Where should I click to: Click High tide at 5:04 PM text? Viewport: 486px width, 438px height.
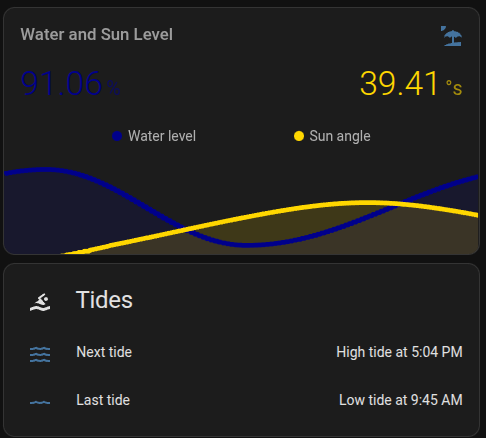click(x=399, y=352)
